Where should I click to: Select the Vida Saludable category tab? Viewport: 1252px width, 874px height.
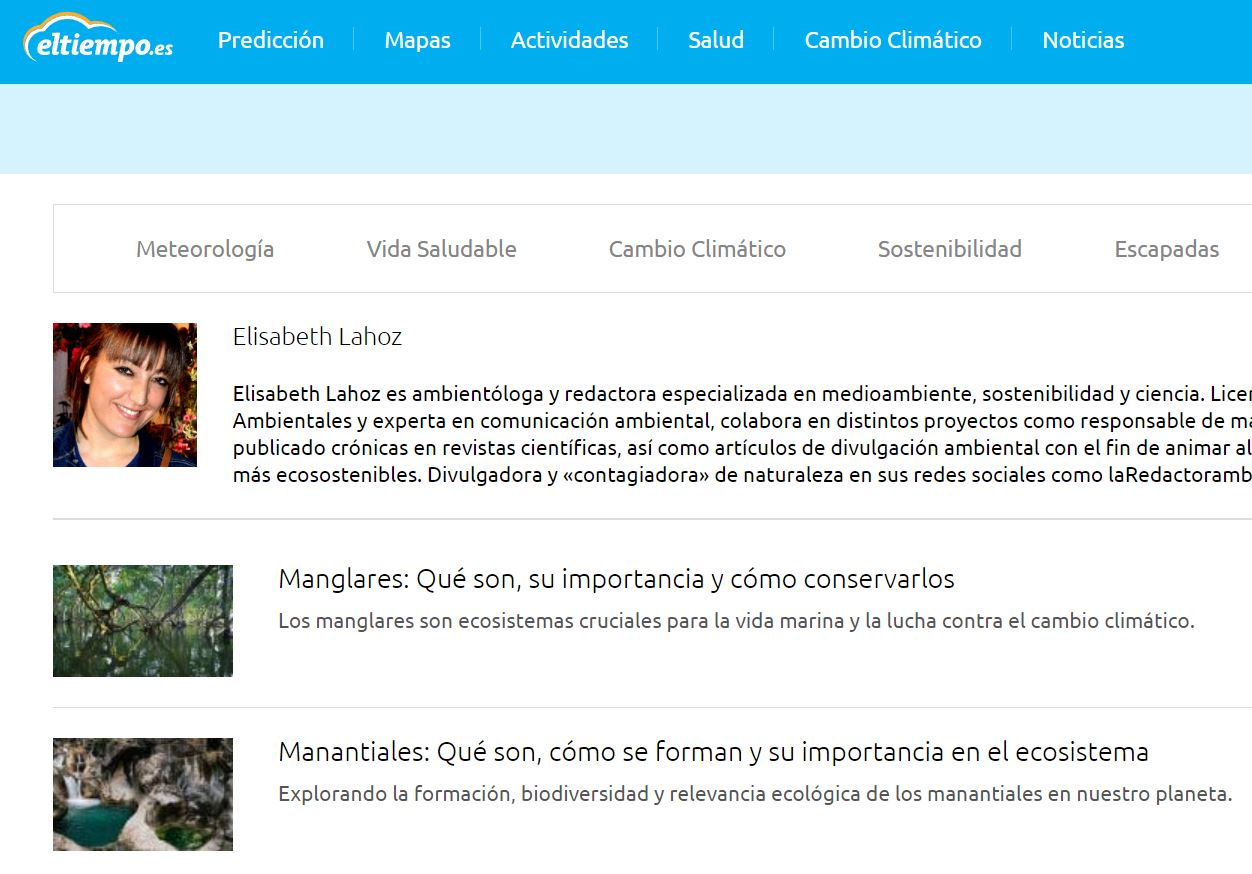tap(441, 249)
